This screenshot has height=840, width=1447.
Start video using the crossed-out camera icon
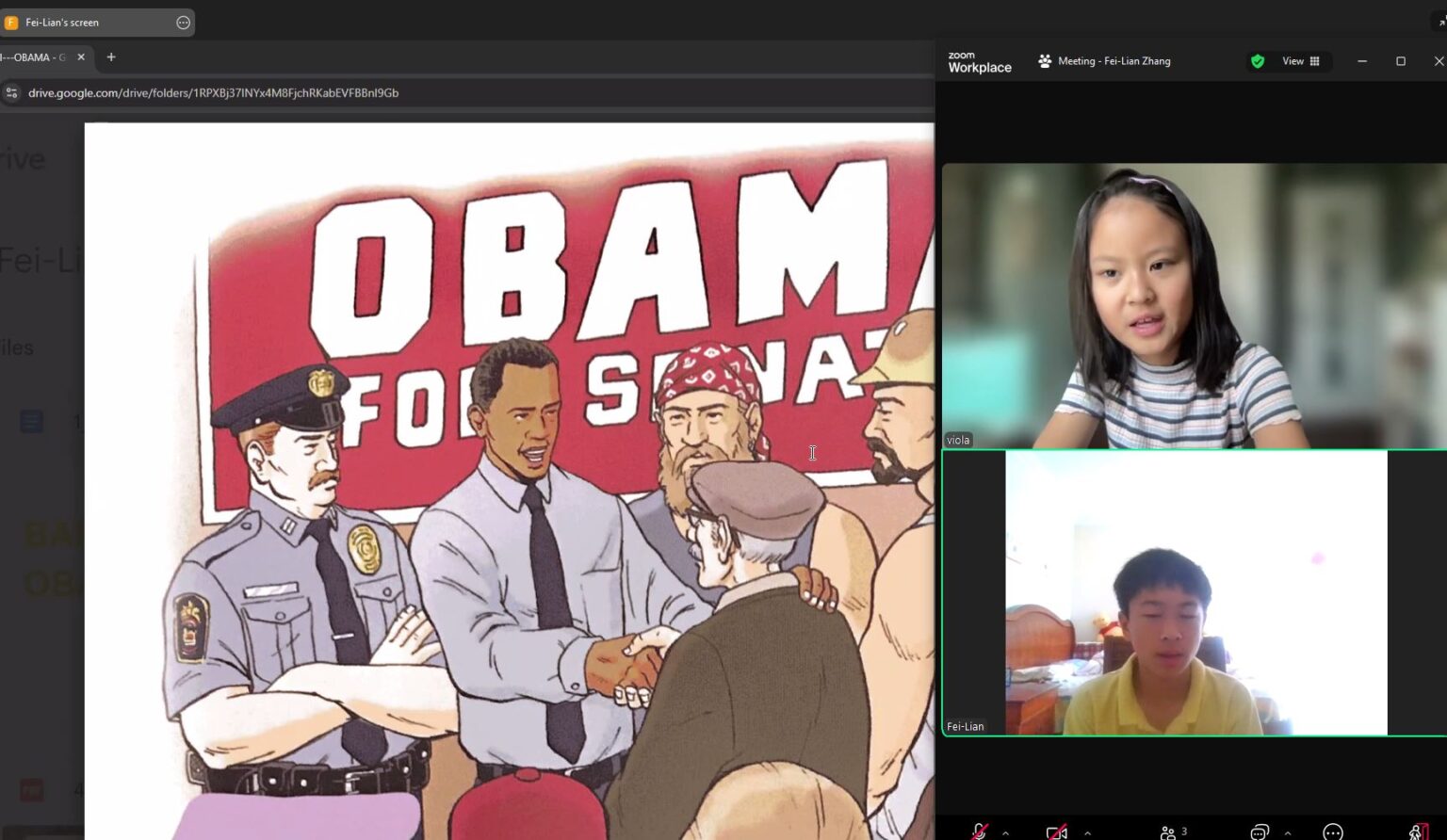(1057, 832)
